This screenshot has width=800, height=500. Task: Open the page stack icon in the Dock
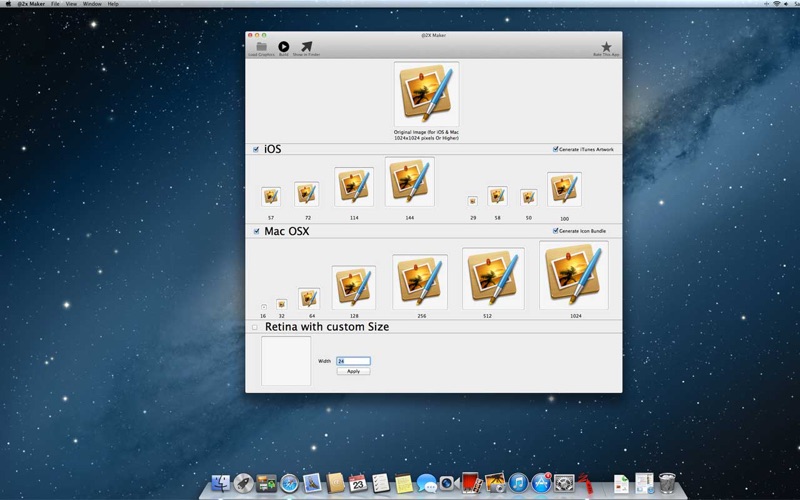[644, 483]
